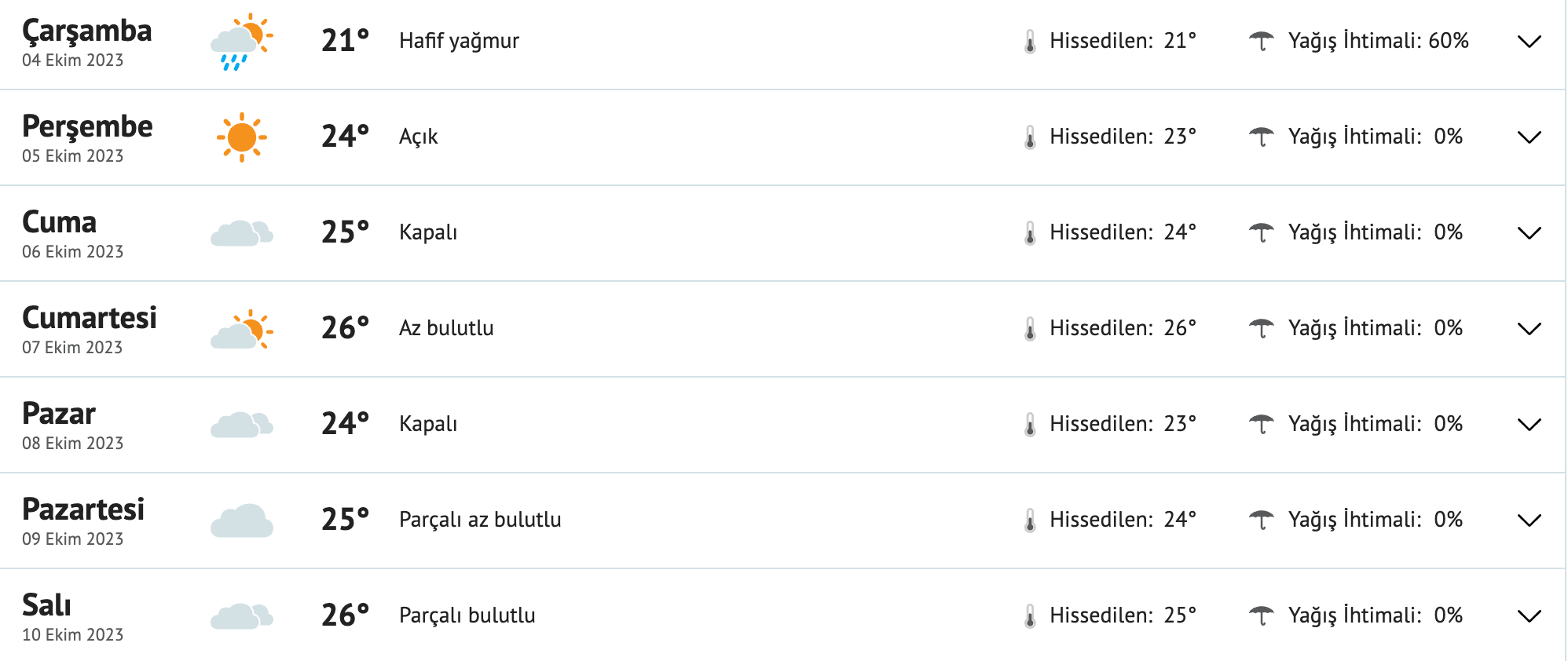The width and height of the screenshot is (1568, 661).
Task: Open detailed forecast for Cumartesi
Action: (1528, 330)
